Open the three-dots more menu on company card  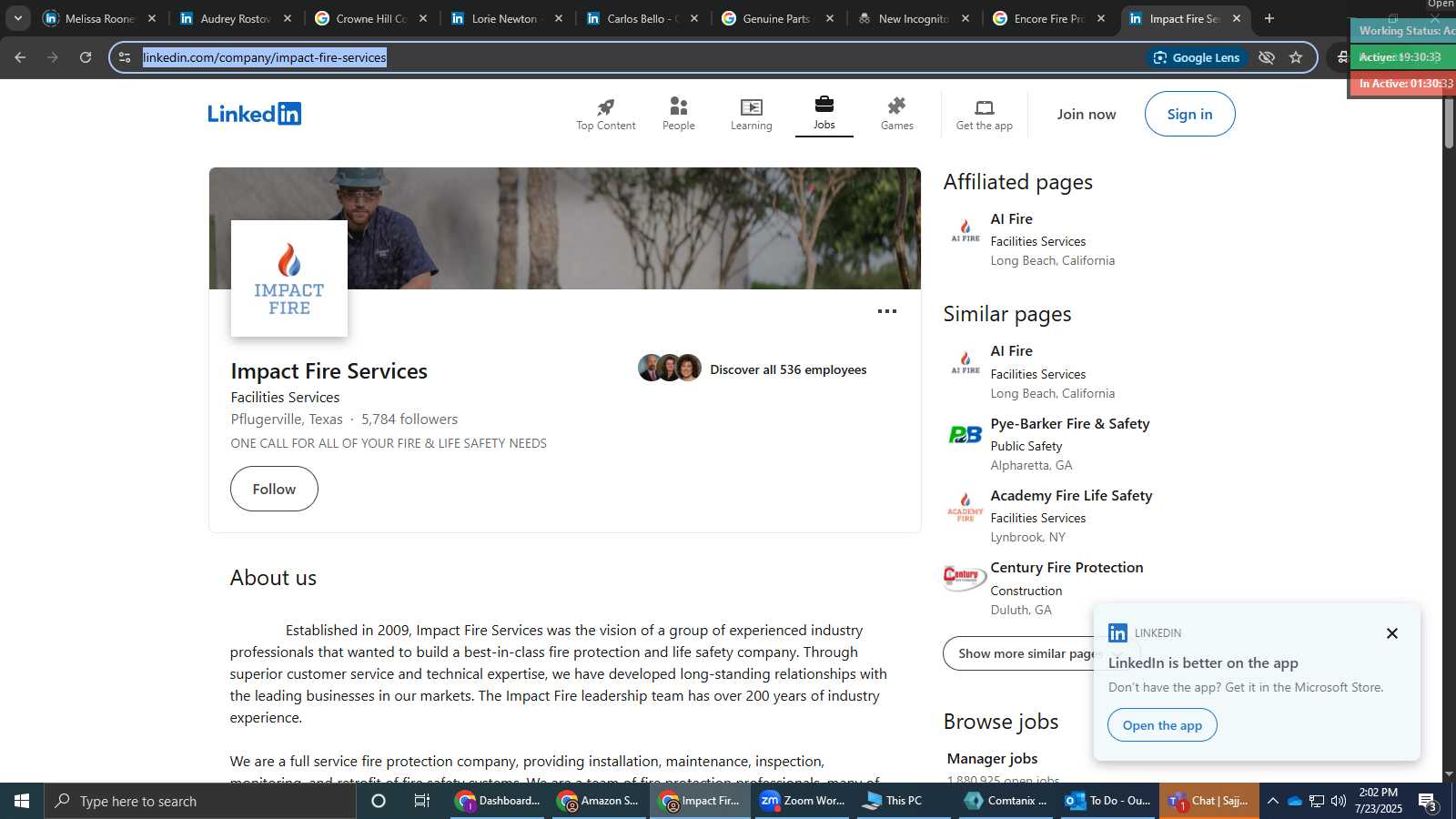(886, 311)
